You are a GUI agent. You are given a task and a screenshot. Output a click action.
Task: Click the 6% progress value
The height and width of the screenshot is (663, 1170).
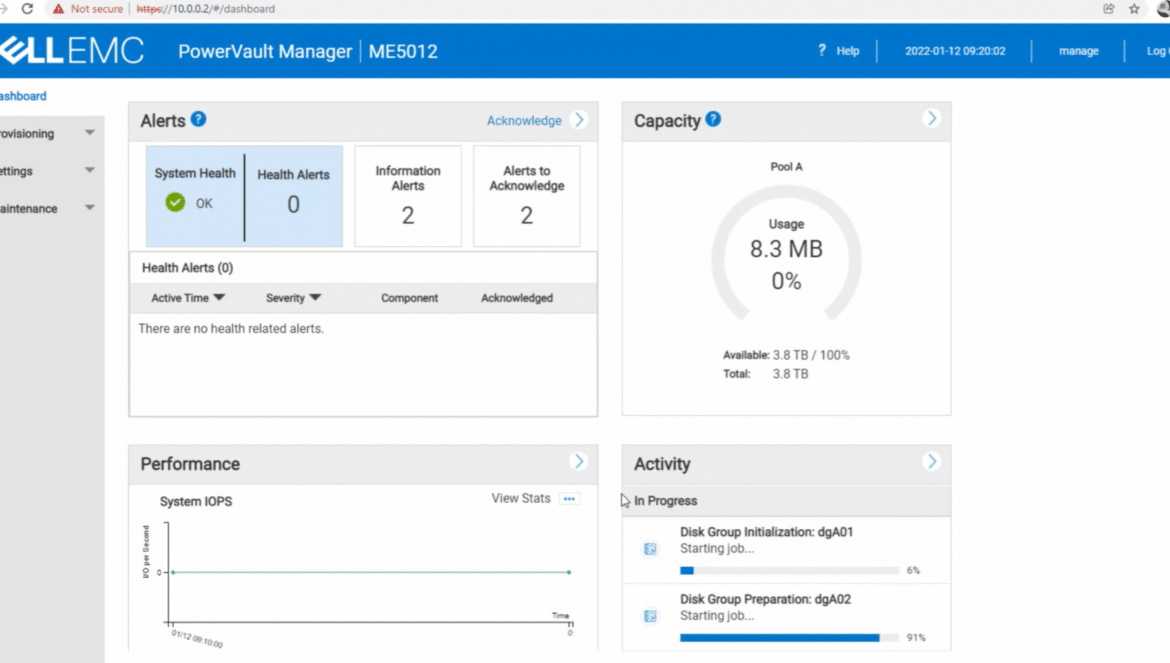tap(913, 571)
